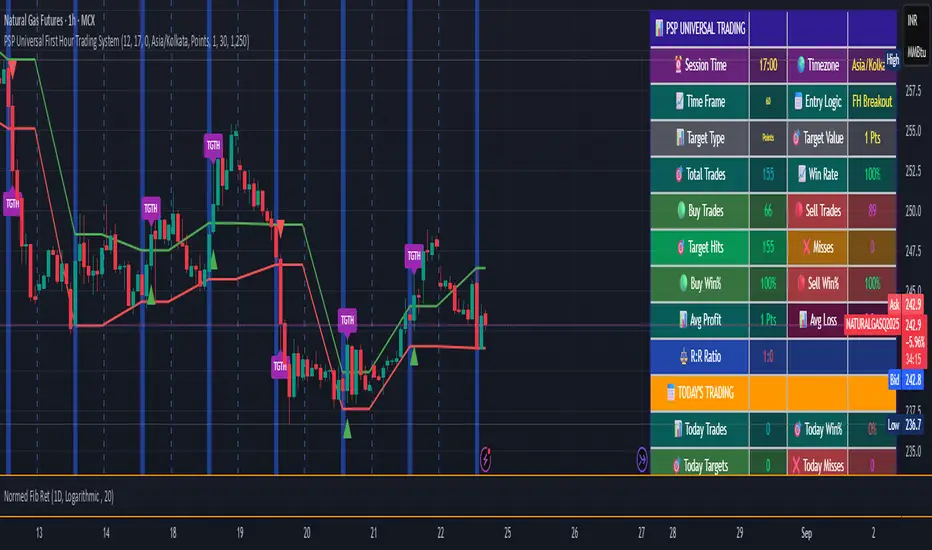Click the 25 date on the time axis
932x550 pixels.
point(507,533)
